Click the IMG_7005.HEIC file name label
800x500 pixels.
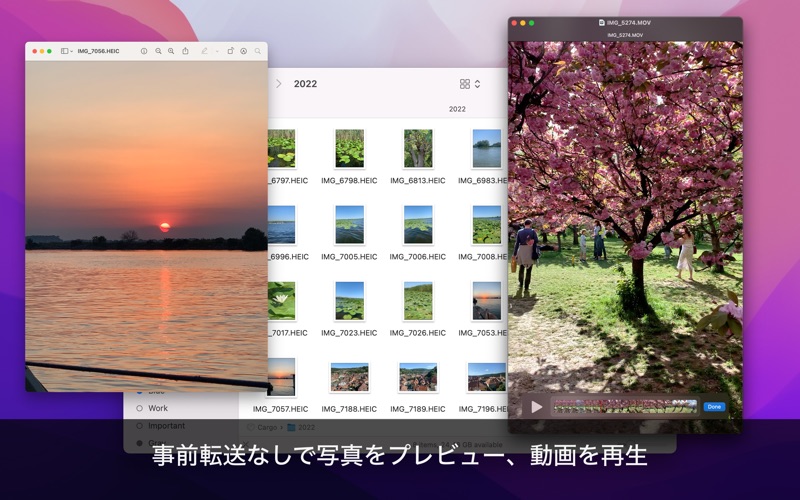349,257
